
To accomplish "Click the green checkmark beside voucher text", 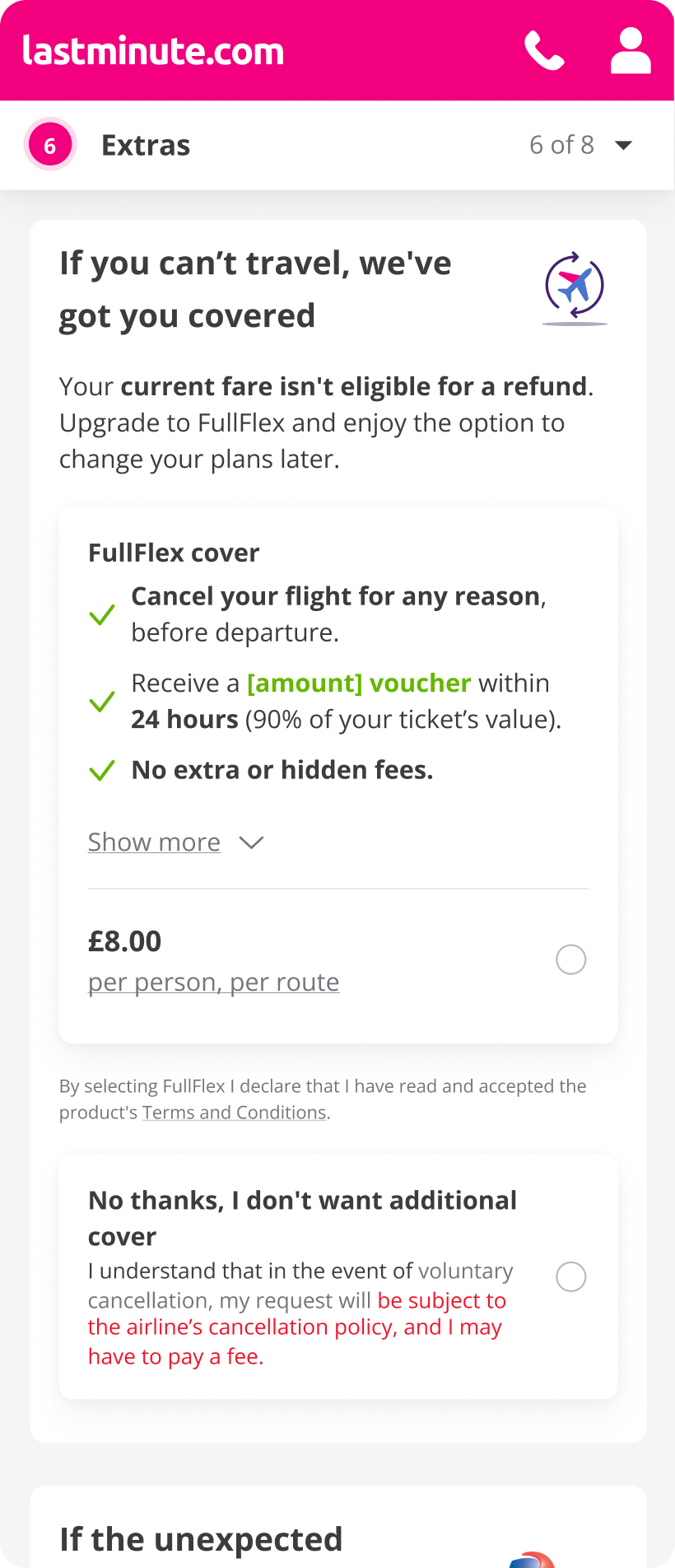I will pyautogui.click(x=102, y=702).
